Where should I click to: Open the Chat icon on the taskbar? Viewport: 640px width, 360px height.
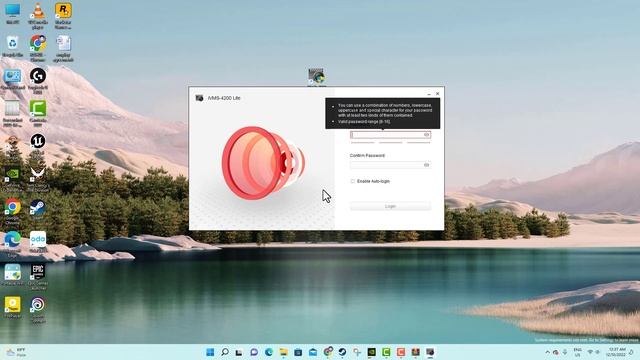tap(254, 352)
